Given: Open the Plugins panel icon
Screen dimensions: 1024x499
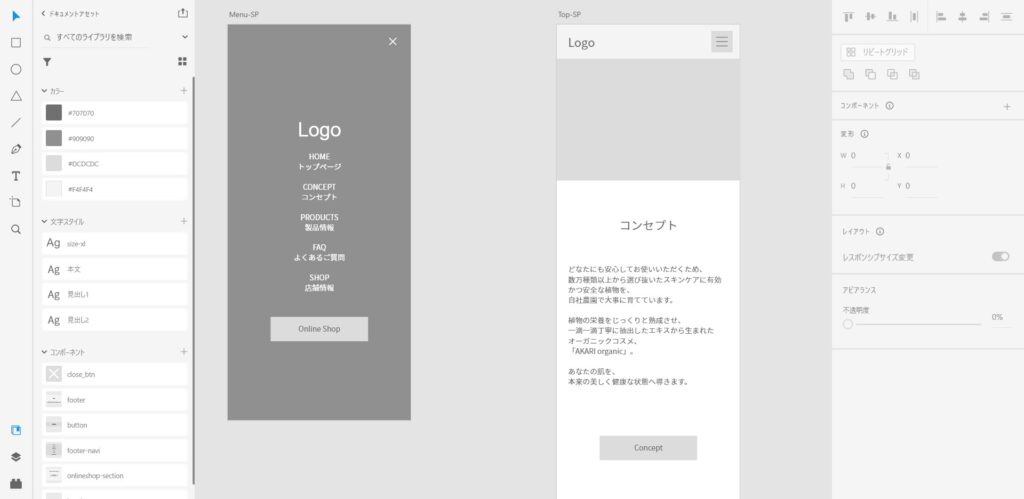Looking at the screenshot, I should tap(16, 483).
